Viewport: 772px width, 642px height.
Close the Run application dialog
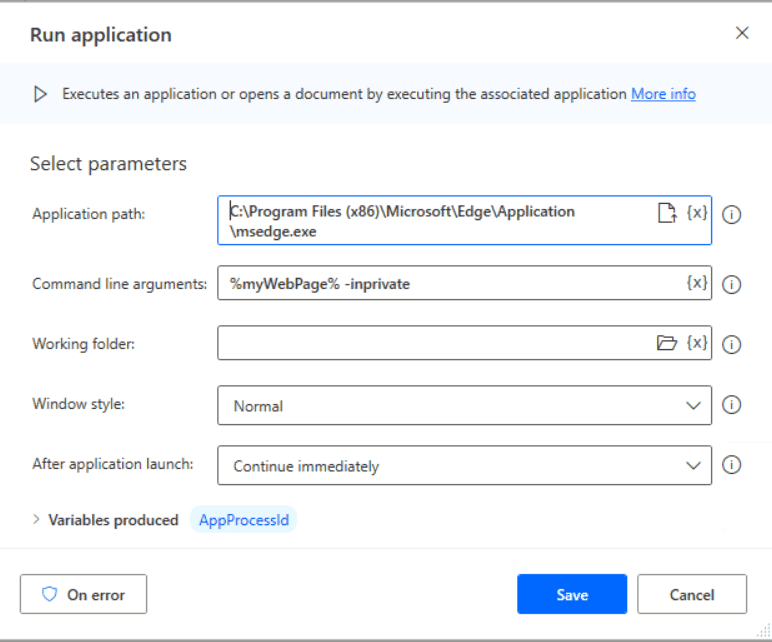coord(742,33)
